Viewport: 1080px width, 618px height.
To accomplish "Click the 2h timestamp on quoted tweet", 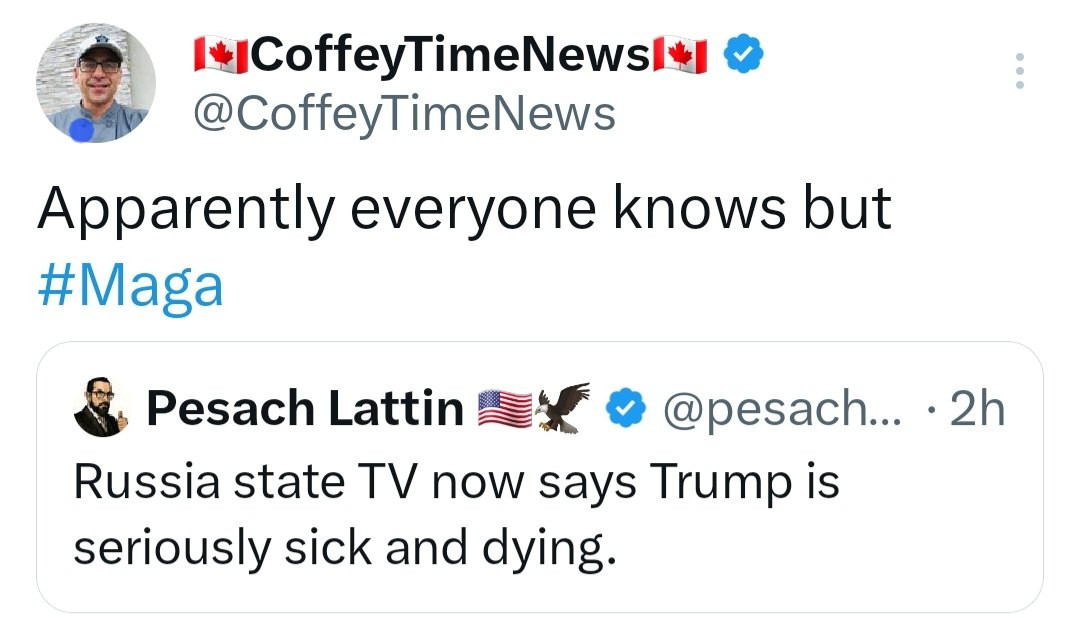I will (977, 409).
